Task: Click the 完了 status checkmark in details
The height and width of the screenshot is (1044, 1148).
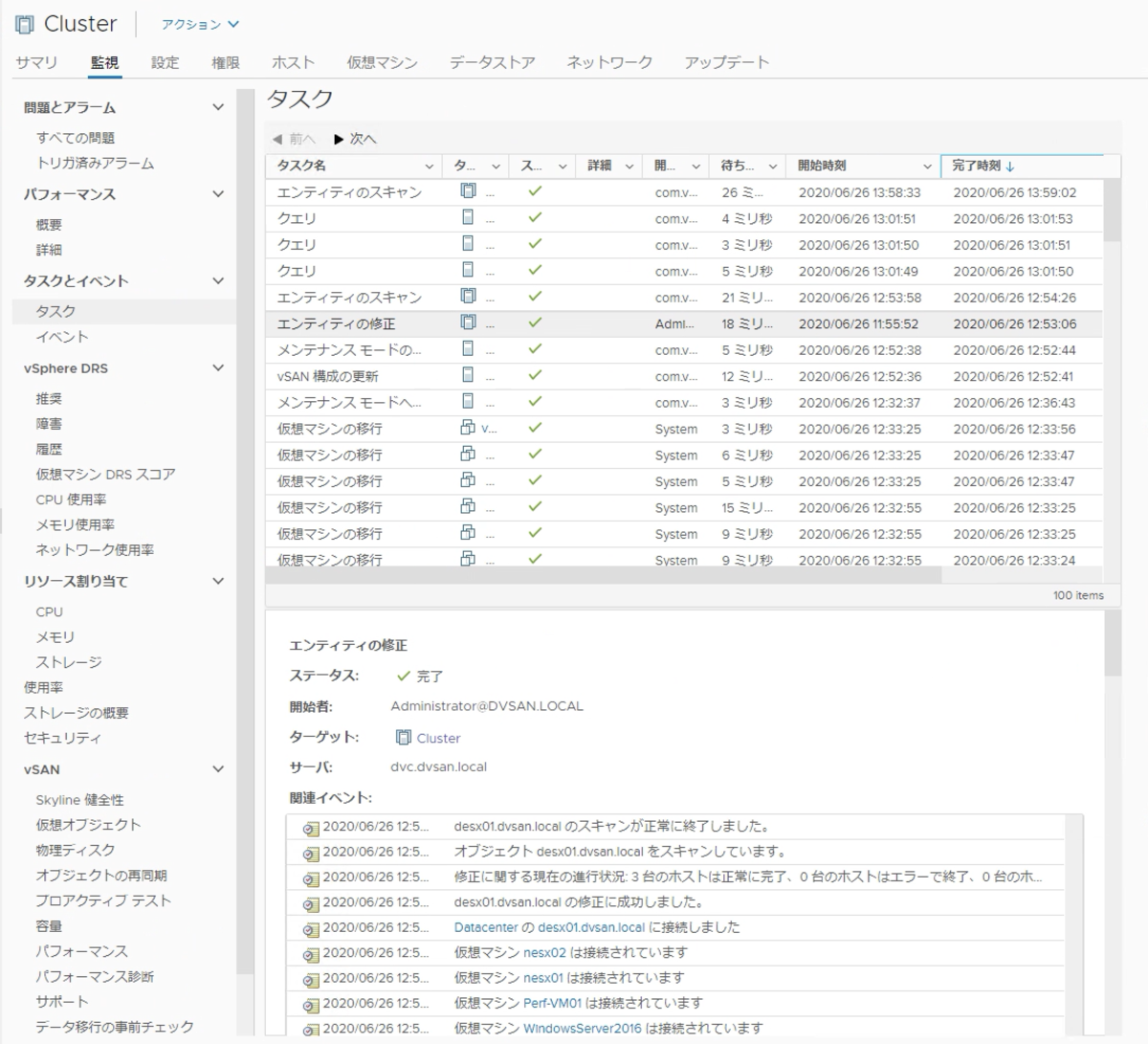Action: [x=404, y=676]
